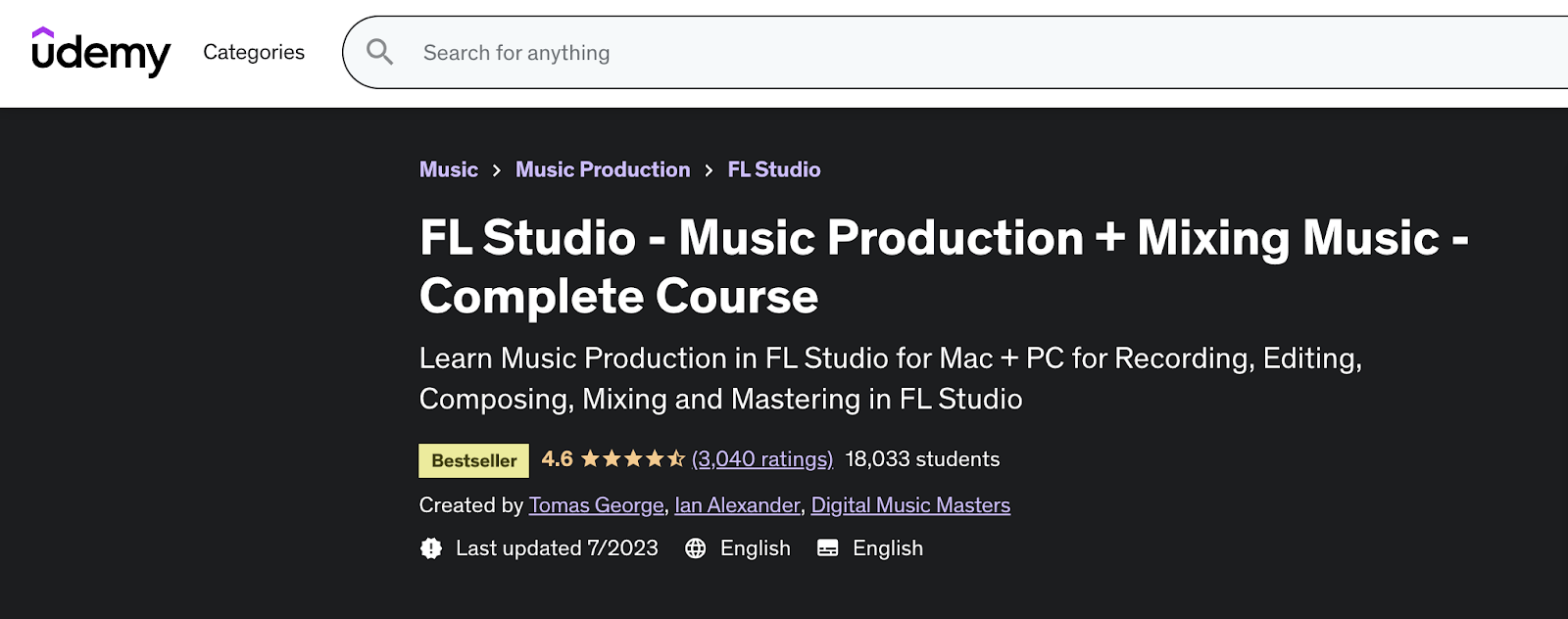Click the chevron before FL Studio breadcrumb
The width and height of the screenshot is (1568, 619).
(709, 170)
